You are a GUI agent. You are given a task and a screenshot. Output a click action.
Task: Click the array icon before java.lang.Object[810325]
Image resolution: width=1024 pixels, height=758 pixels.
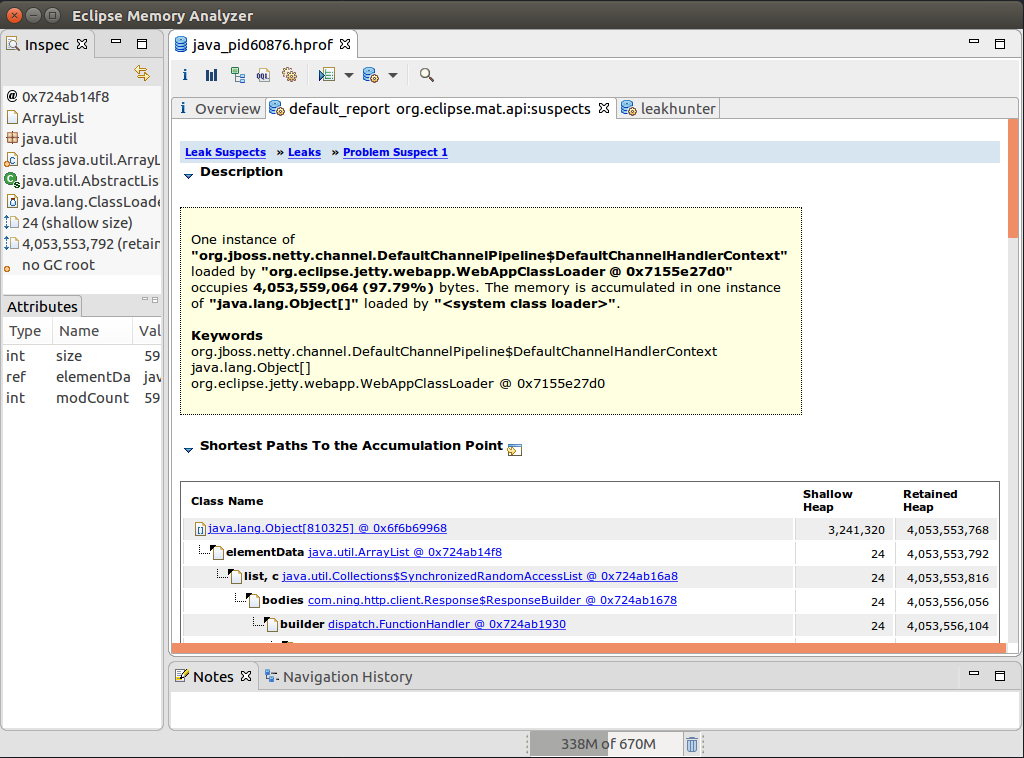(200, 529)
